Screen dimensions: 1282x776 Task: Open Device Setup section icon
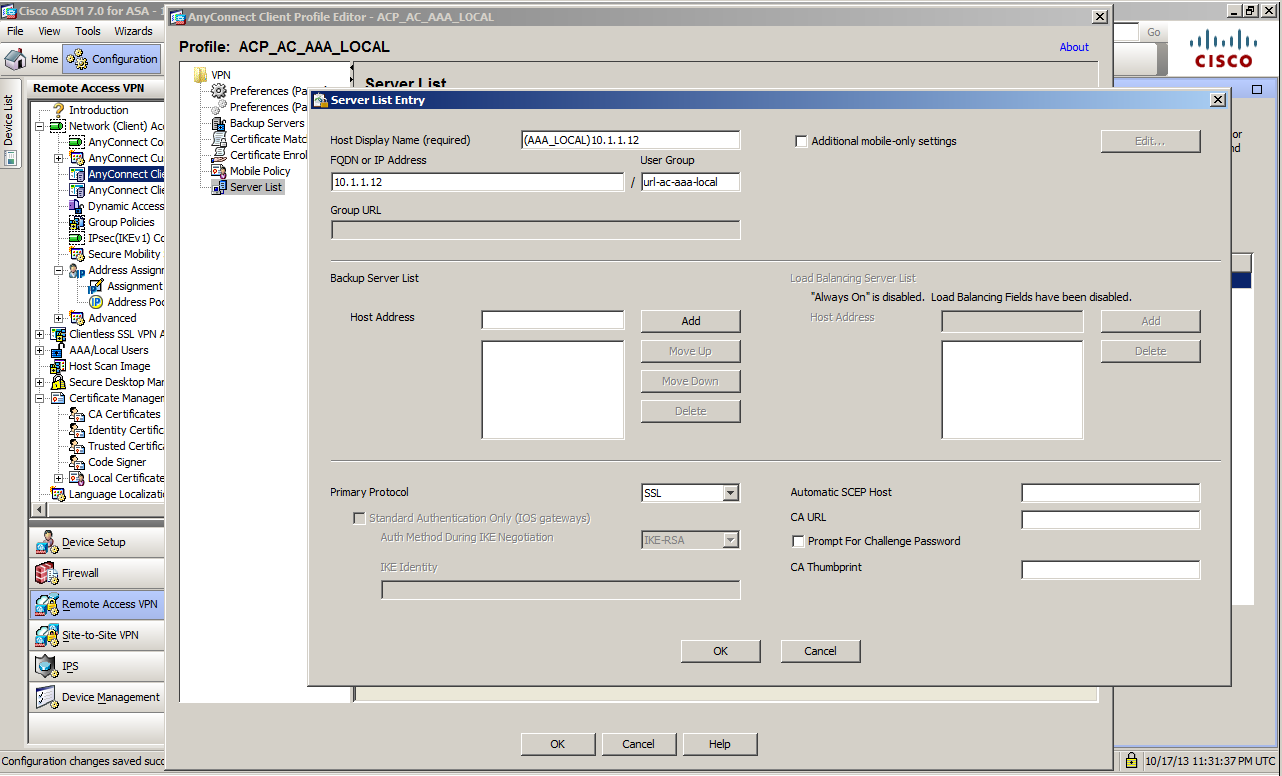(46, 543)
